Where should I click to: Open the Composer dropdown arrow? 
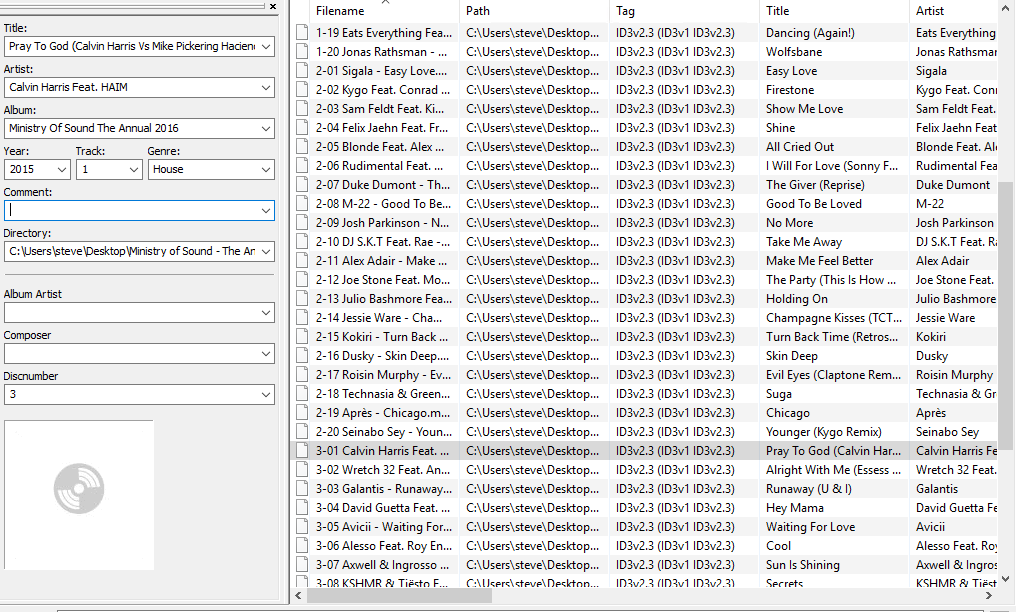click(266, 354)
